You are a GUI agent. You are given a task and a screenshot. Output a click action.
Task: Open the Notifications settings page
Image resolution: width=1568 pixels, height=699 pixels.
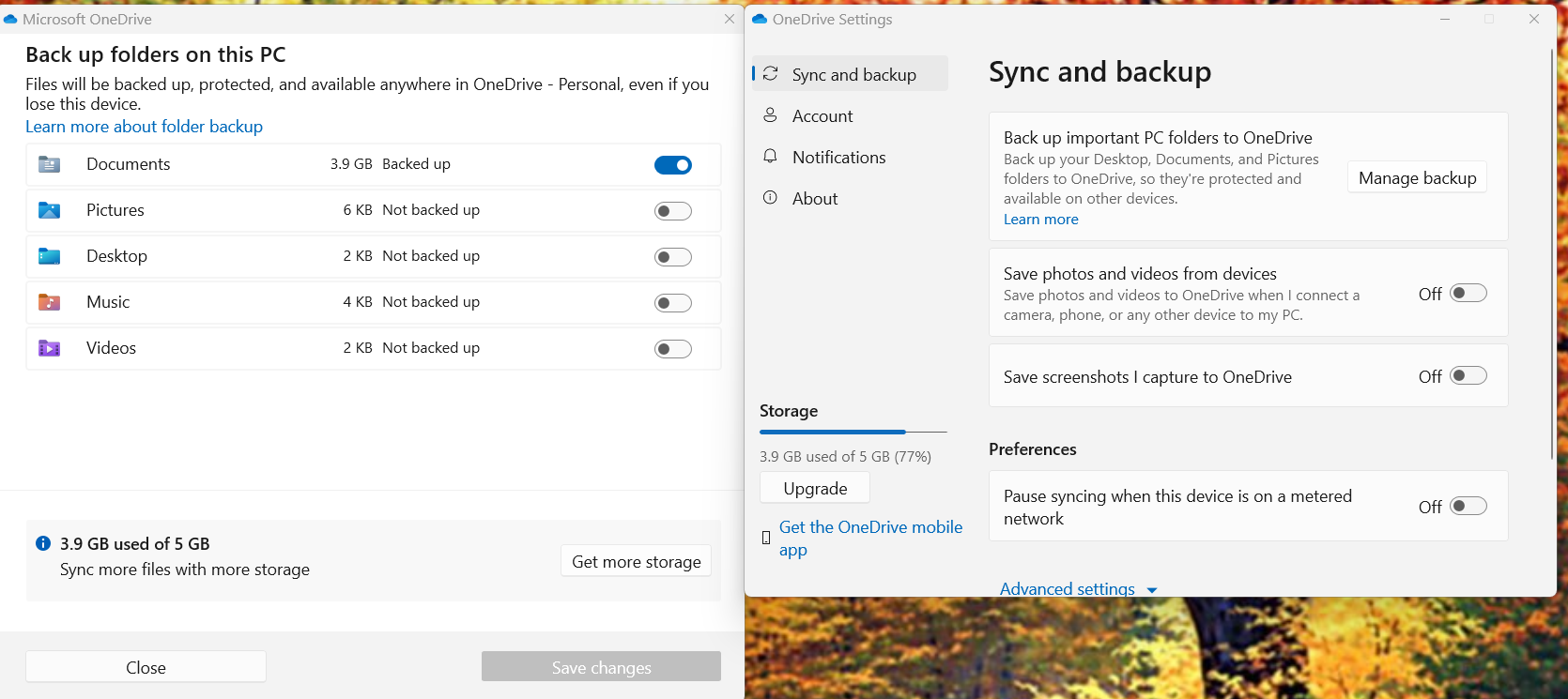click(851, 157)
